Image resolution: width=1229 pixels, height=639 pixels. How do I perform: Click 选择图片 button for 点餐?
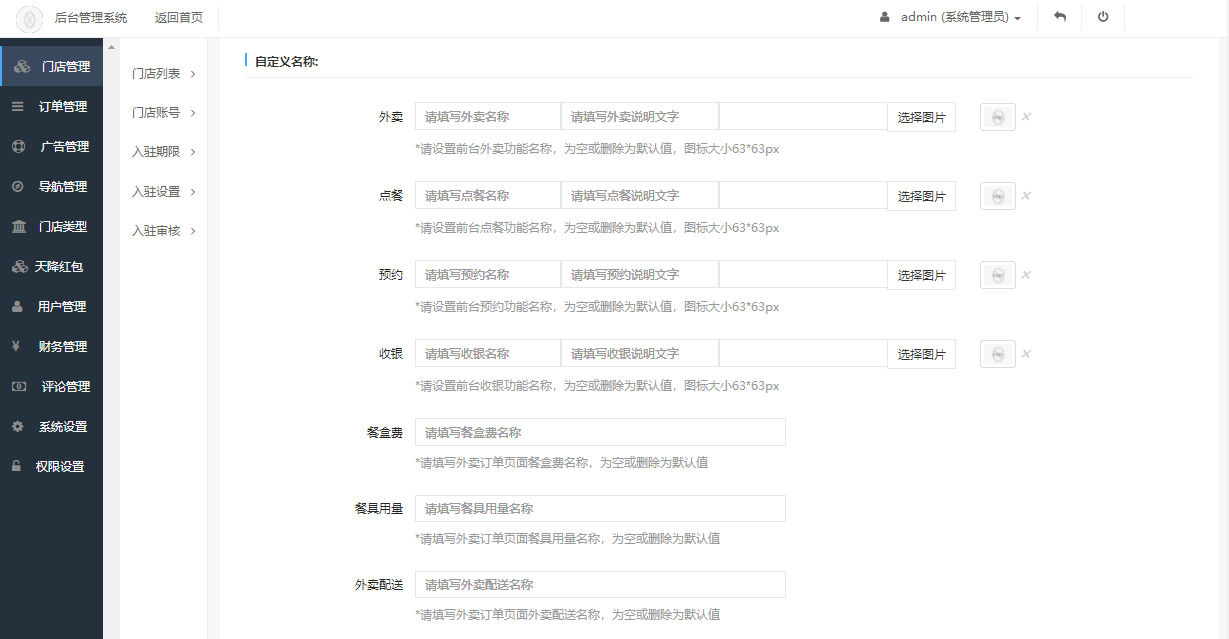click(x=921, y=196)
